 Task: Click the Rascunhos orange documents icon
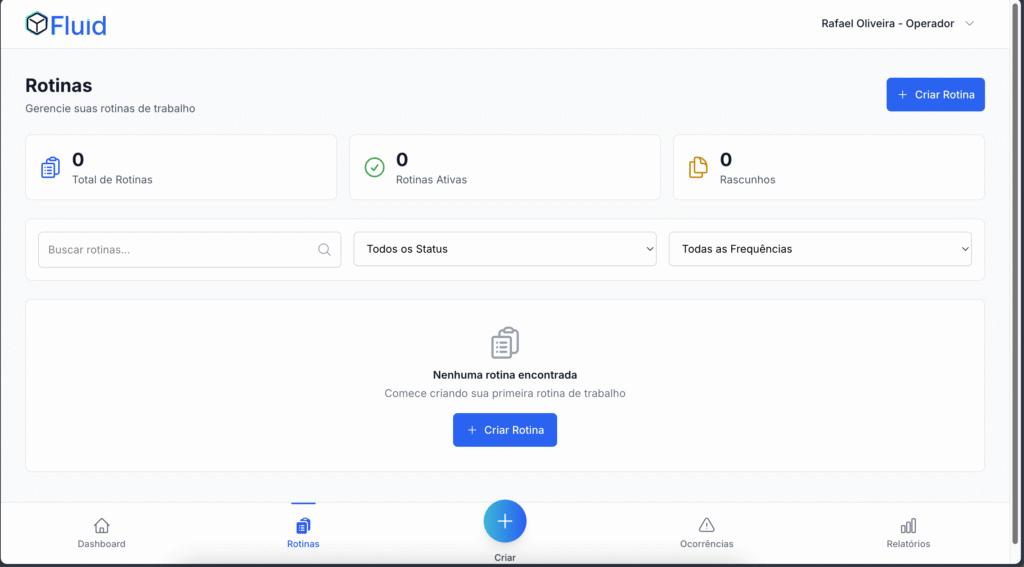698,168
